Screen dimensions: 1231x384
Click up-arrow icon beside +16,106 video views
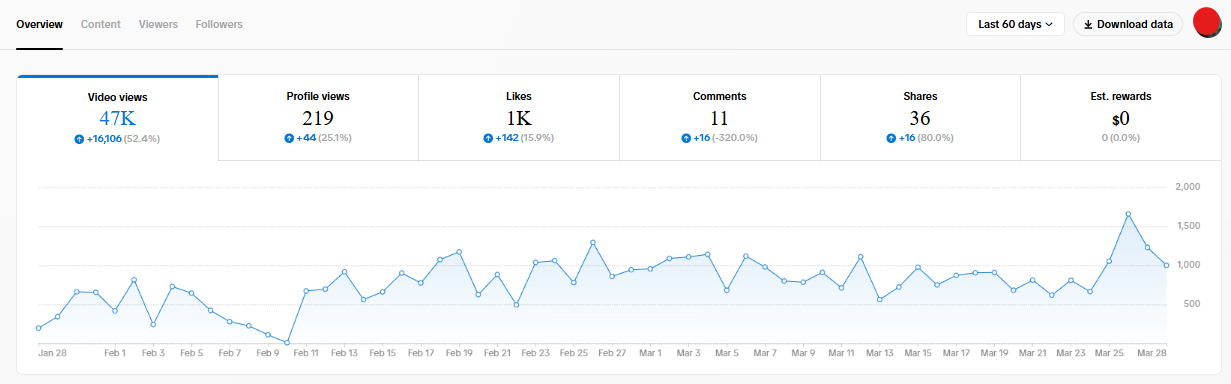(x=79, y=139)
